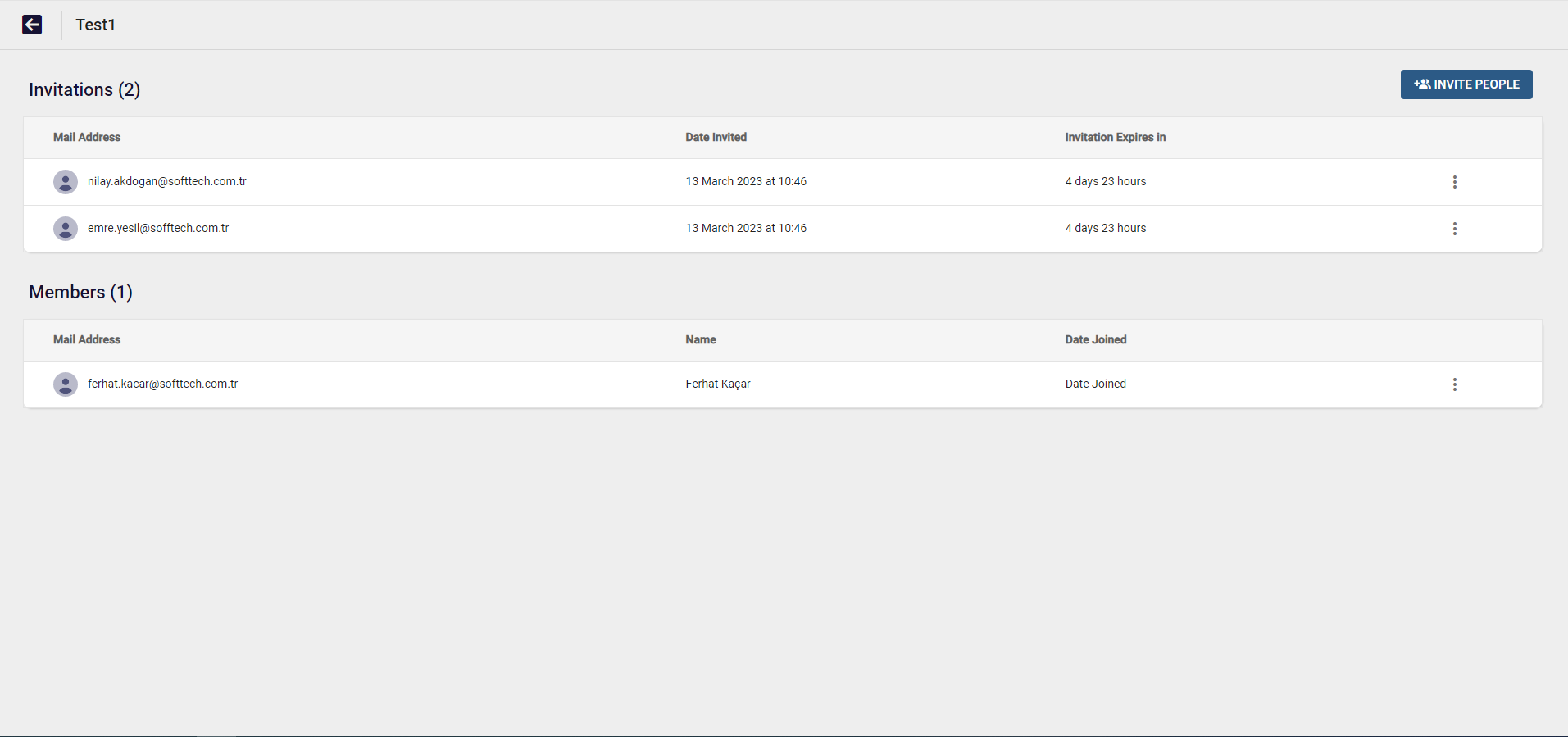Click the Ferhat Kaçar name cell

[x=717, y=384]
